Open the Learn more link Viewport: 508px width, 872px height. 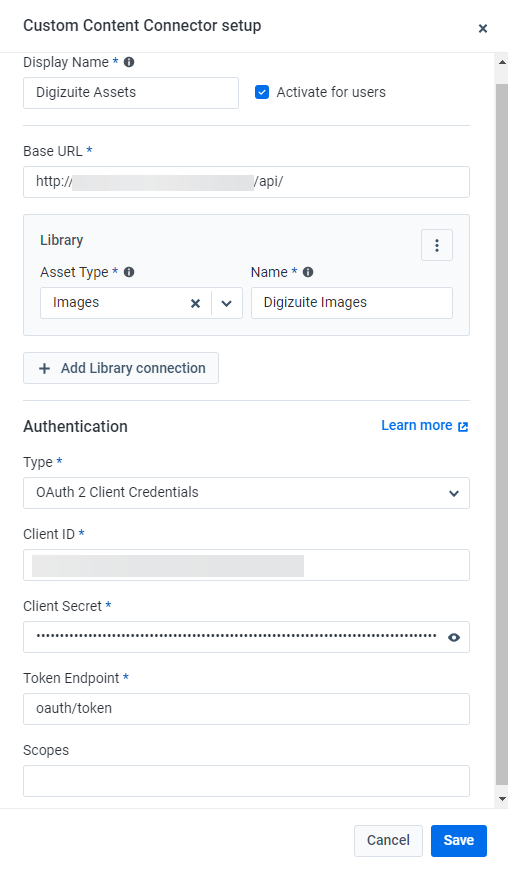(x=417, y=425)
